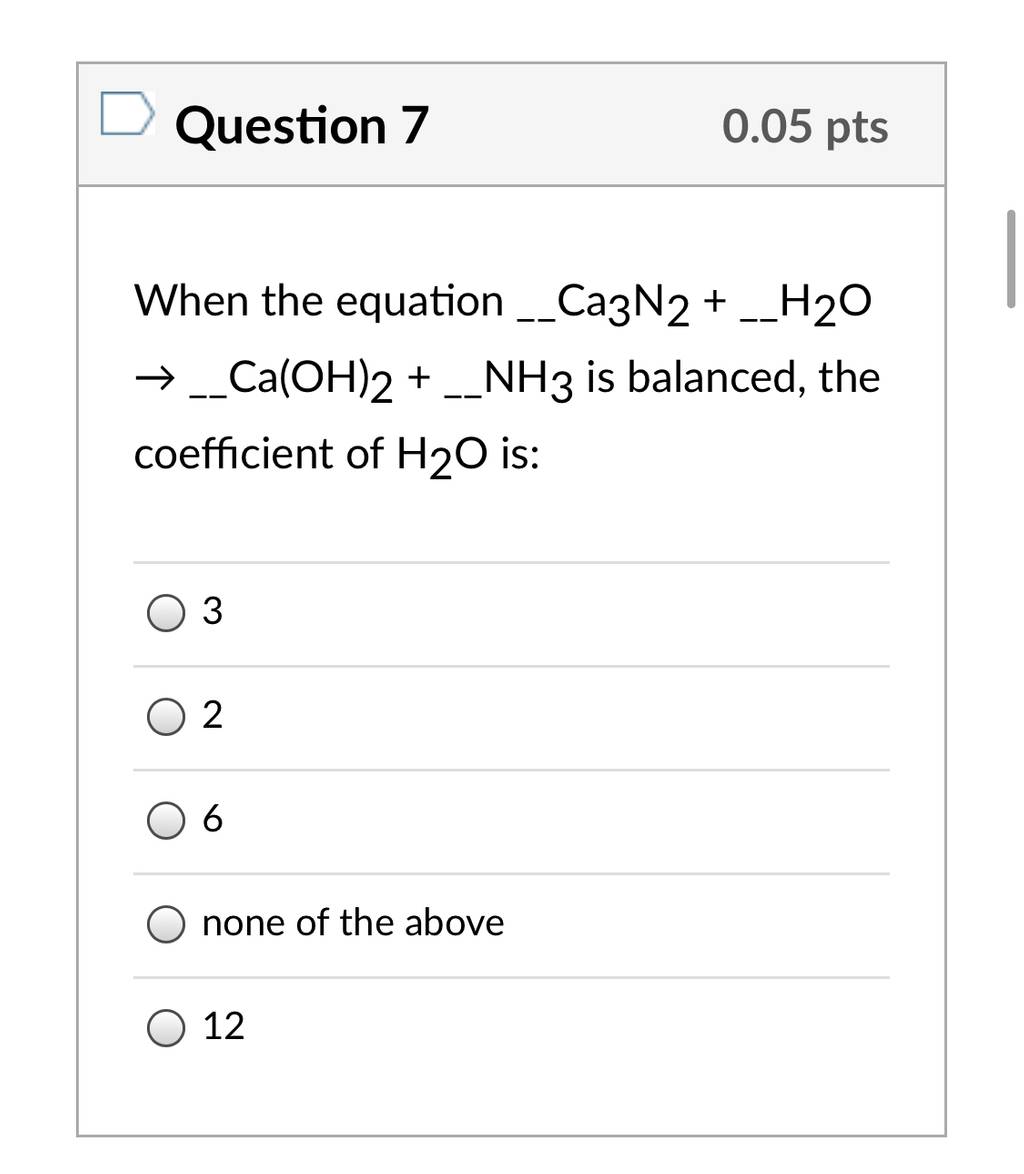Click the vertical scrollbar thumb on the right
This screenshot has height=1174, width=1024.
point(1011,259)
